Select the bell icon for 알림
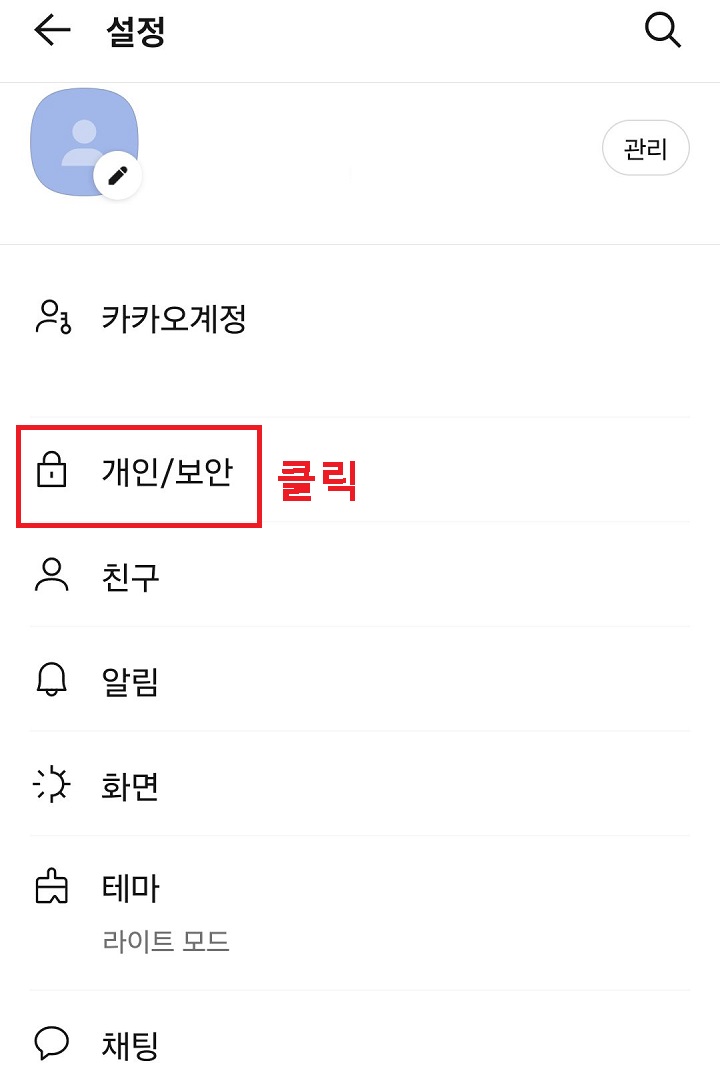Screen dimensions: 720x1068 51,680
